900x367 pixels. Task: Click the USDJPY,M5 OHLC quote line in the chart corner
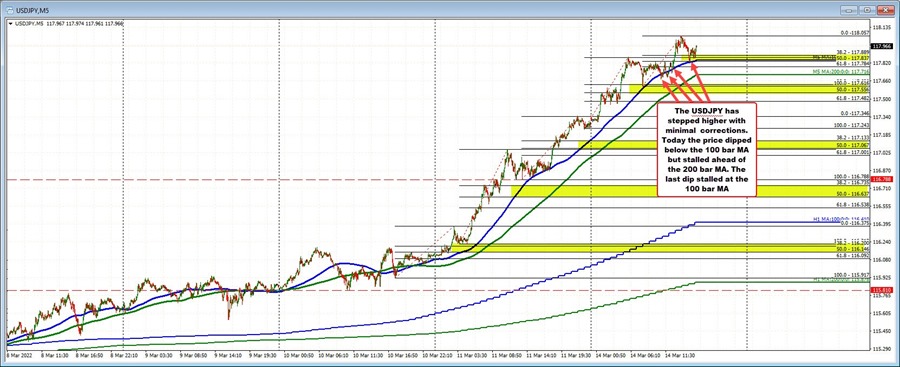[68, 24]
